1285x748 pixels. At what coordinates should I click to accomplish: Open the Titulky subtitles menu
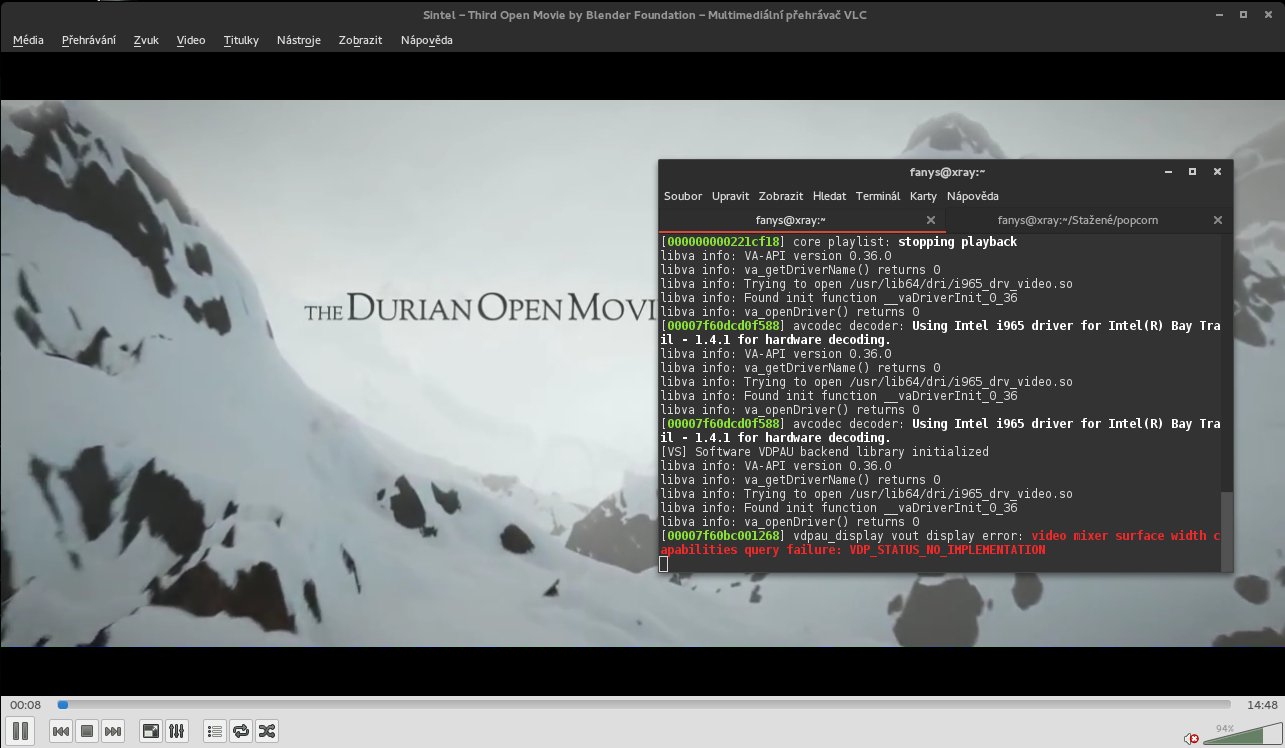[241, 40]
